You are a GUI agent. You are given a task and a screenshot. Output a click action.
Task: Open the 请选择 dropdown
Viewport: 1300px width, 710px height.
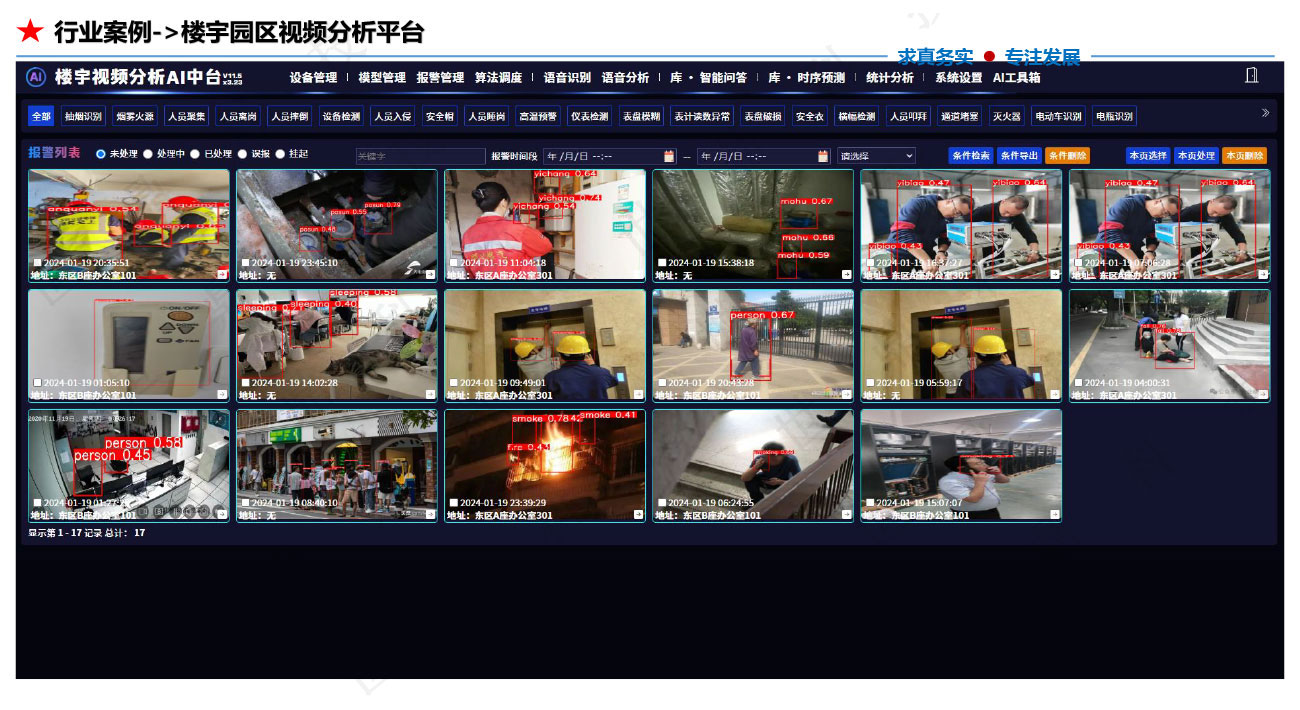click(877, 156)
